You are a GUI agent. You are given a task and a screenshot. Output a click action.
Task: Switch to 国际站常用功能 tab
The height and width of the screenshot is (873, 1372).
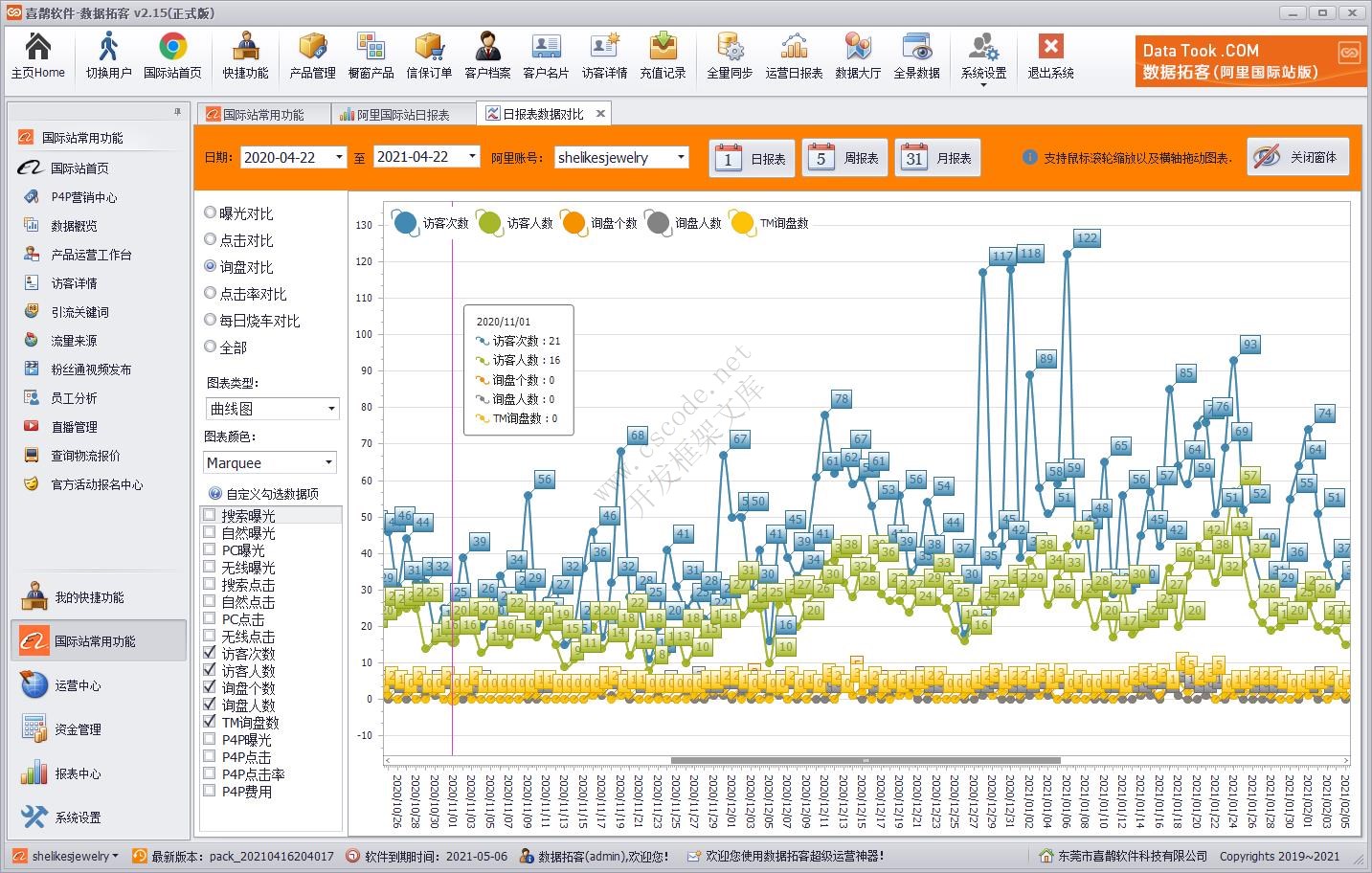(263, 114)
